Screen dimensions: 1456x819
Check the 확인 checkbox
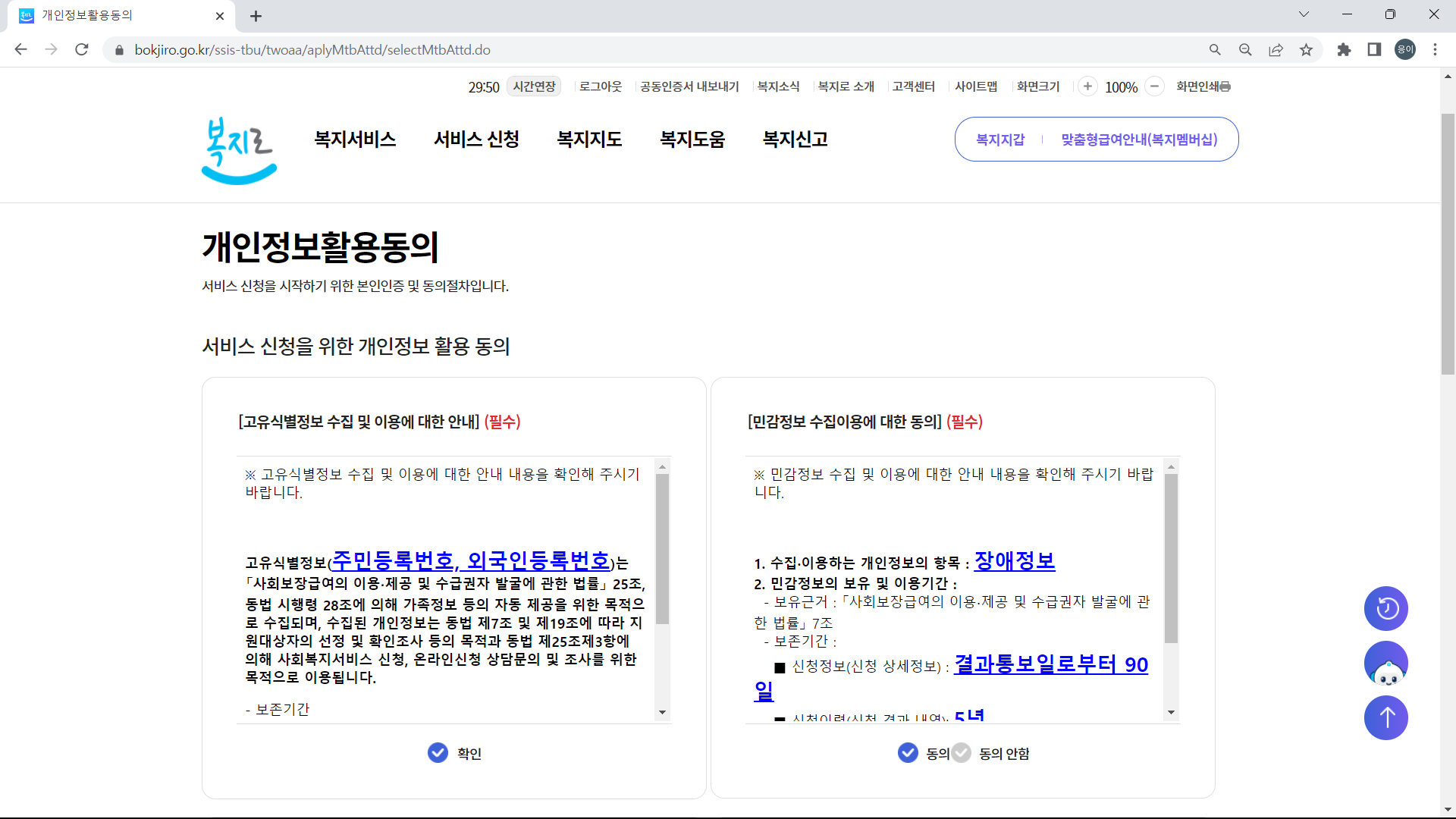click(x=437, y=752)
